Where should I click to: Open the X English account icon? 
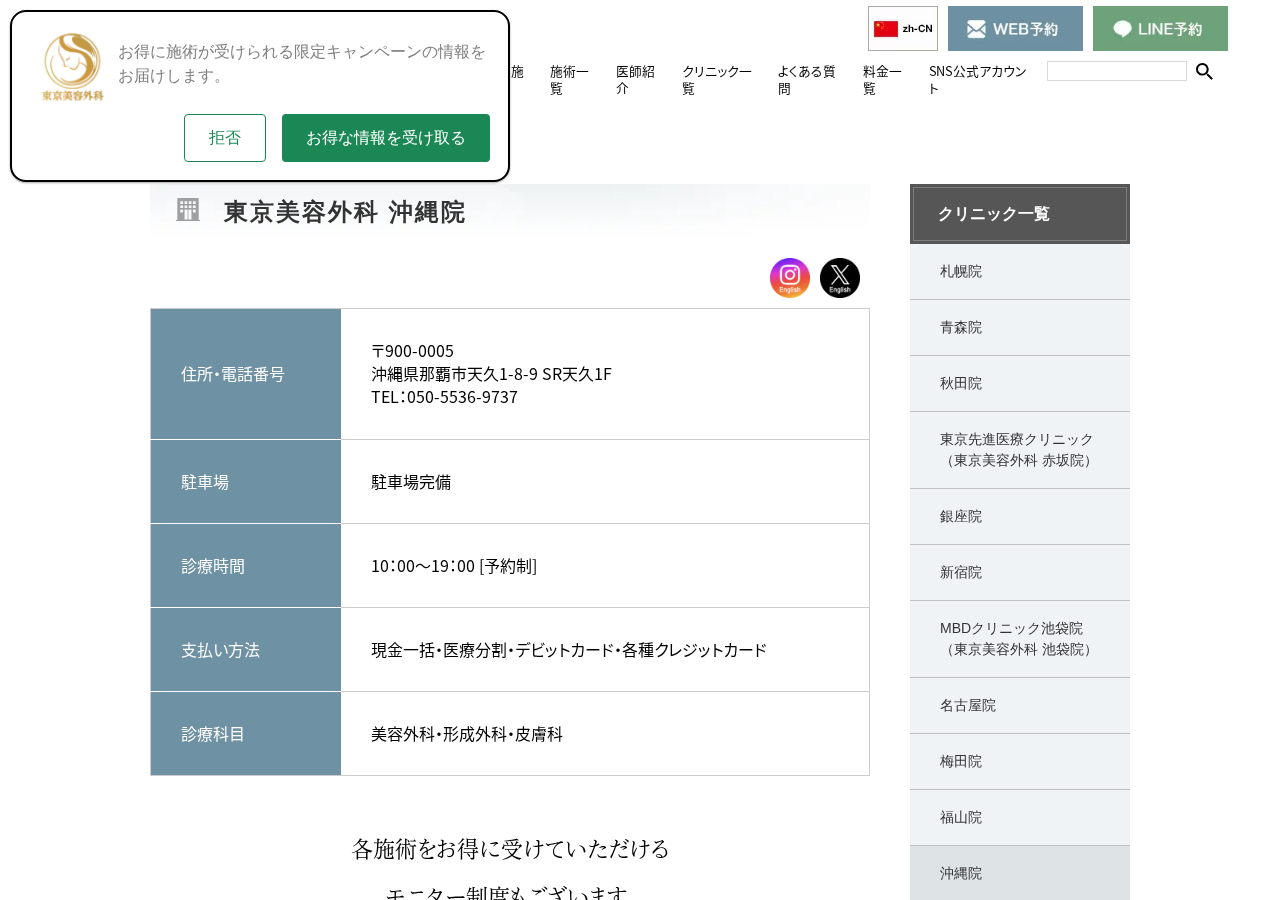click(x=840, y=278)
